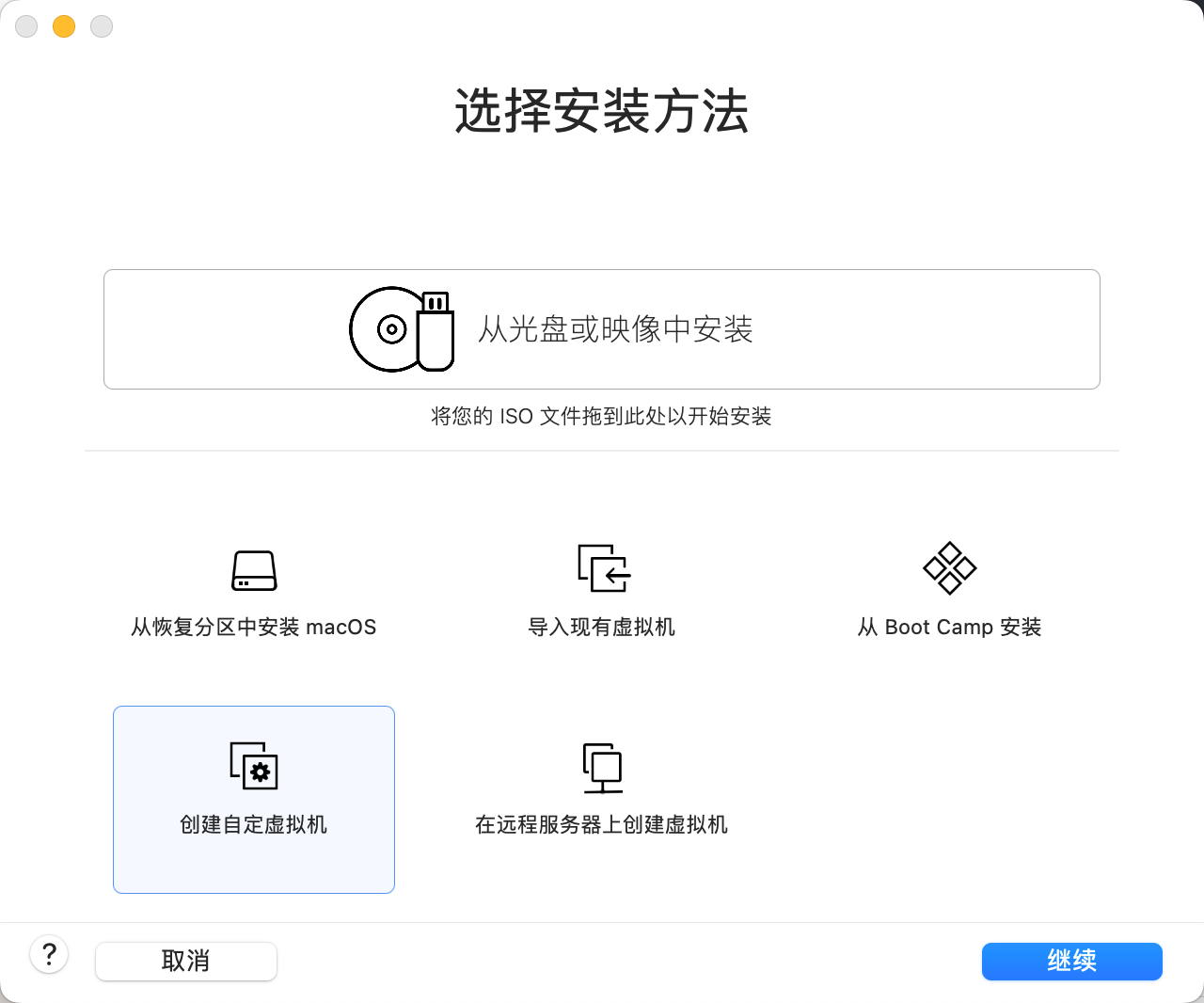Click the ISO file drag hint text
Screen dimensions: 1204x1003
pos(602,416)
